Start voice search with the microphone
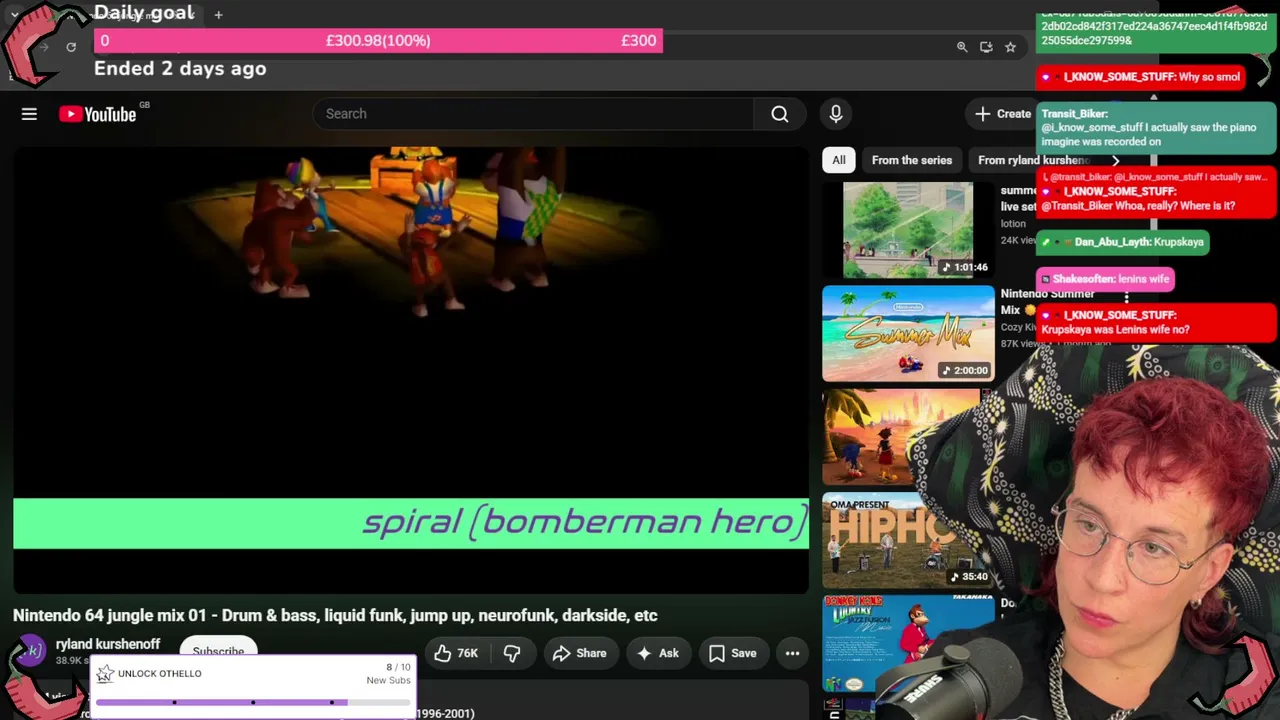The height and width of the screenshot is (720, 1280). [x=836, y=114]
